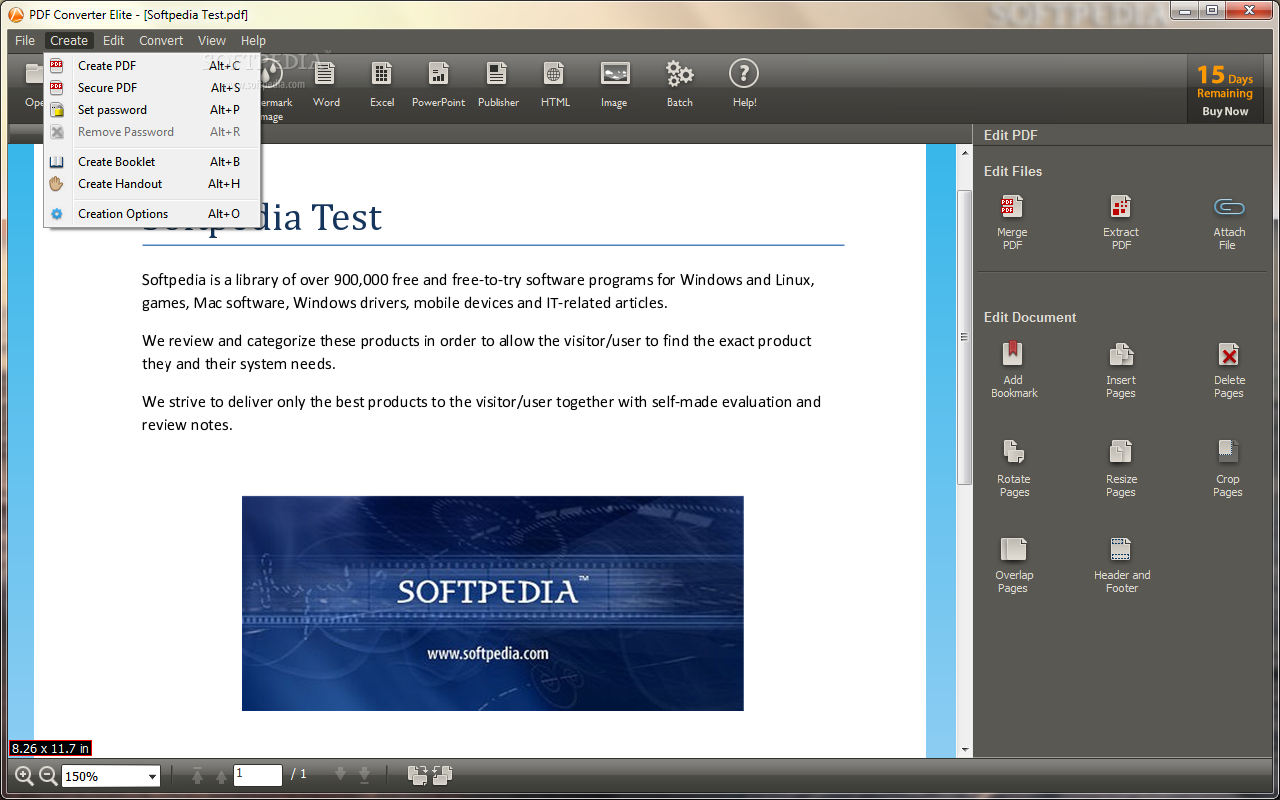Convert to Excel using the toolbar icon
1280x800 pixels.
coord(382,74)
